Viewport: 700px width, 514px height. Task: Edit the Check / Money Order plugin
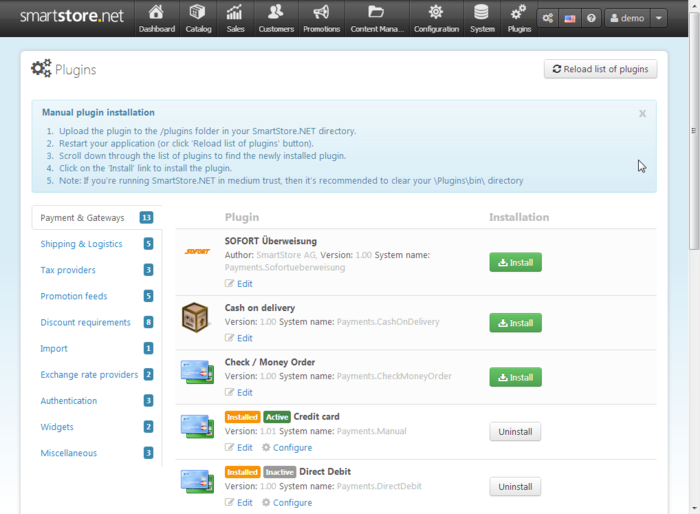[239, 393]
